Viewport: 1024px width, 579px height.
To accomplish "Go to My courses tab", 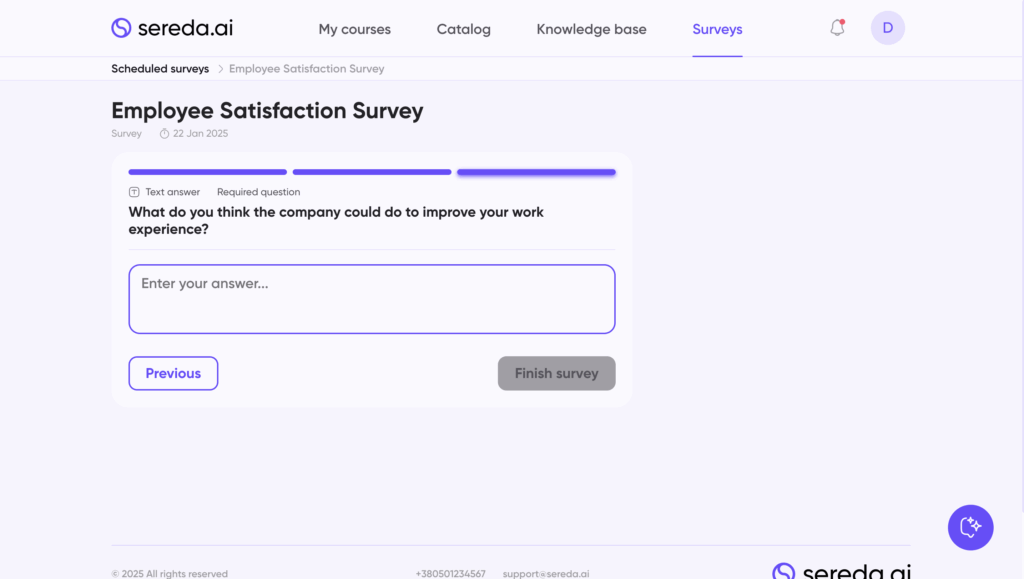I will coord(355,29).
